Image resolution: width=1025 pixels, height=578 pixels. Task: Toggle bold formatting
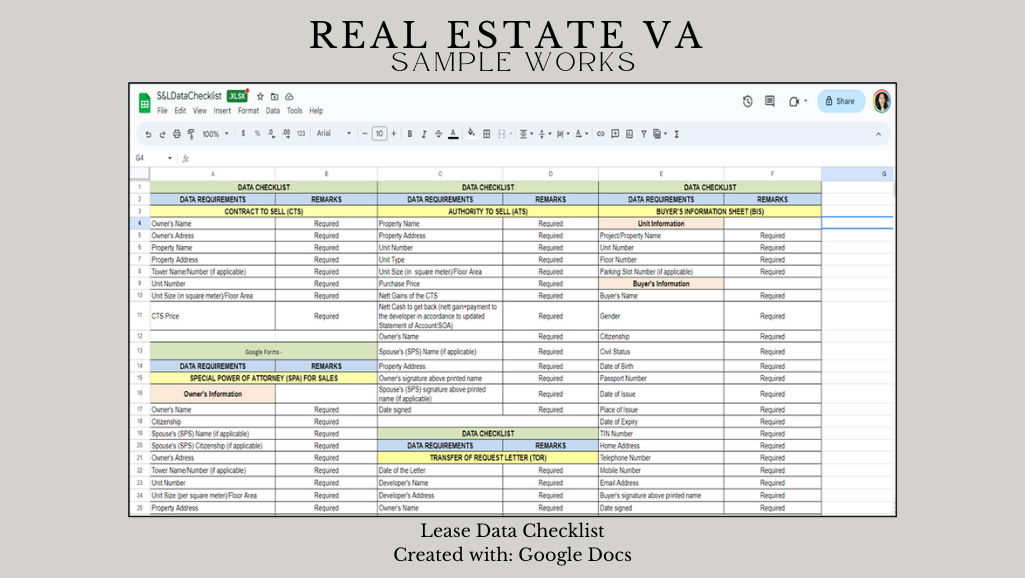[x=410, y=134]
